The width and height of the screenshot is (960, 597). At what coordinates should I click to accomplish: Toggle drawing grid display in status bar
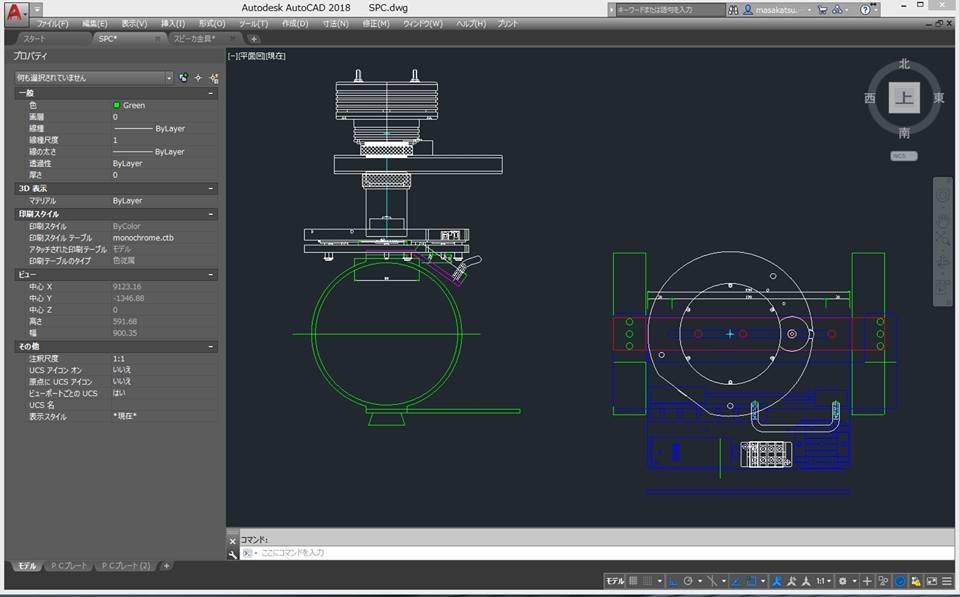coord(633,581)
